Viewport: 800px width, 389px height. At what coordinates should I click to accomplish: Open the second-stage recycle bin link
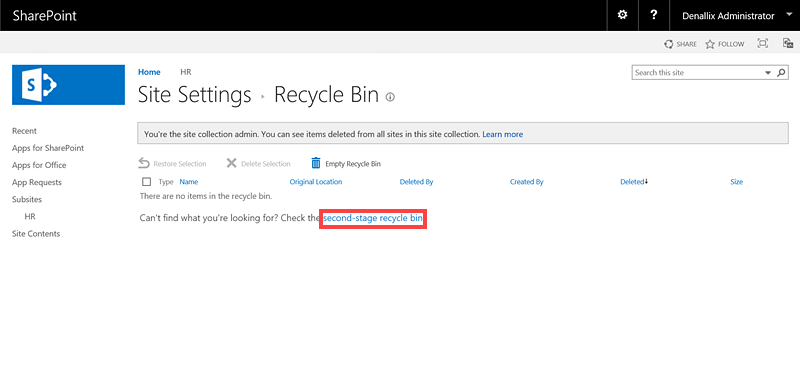pyautogui.click(x=373, y=218)
